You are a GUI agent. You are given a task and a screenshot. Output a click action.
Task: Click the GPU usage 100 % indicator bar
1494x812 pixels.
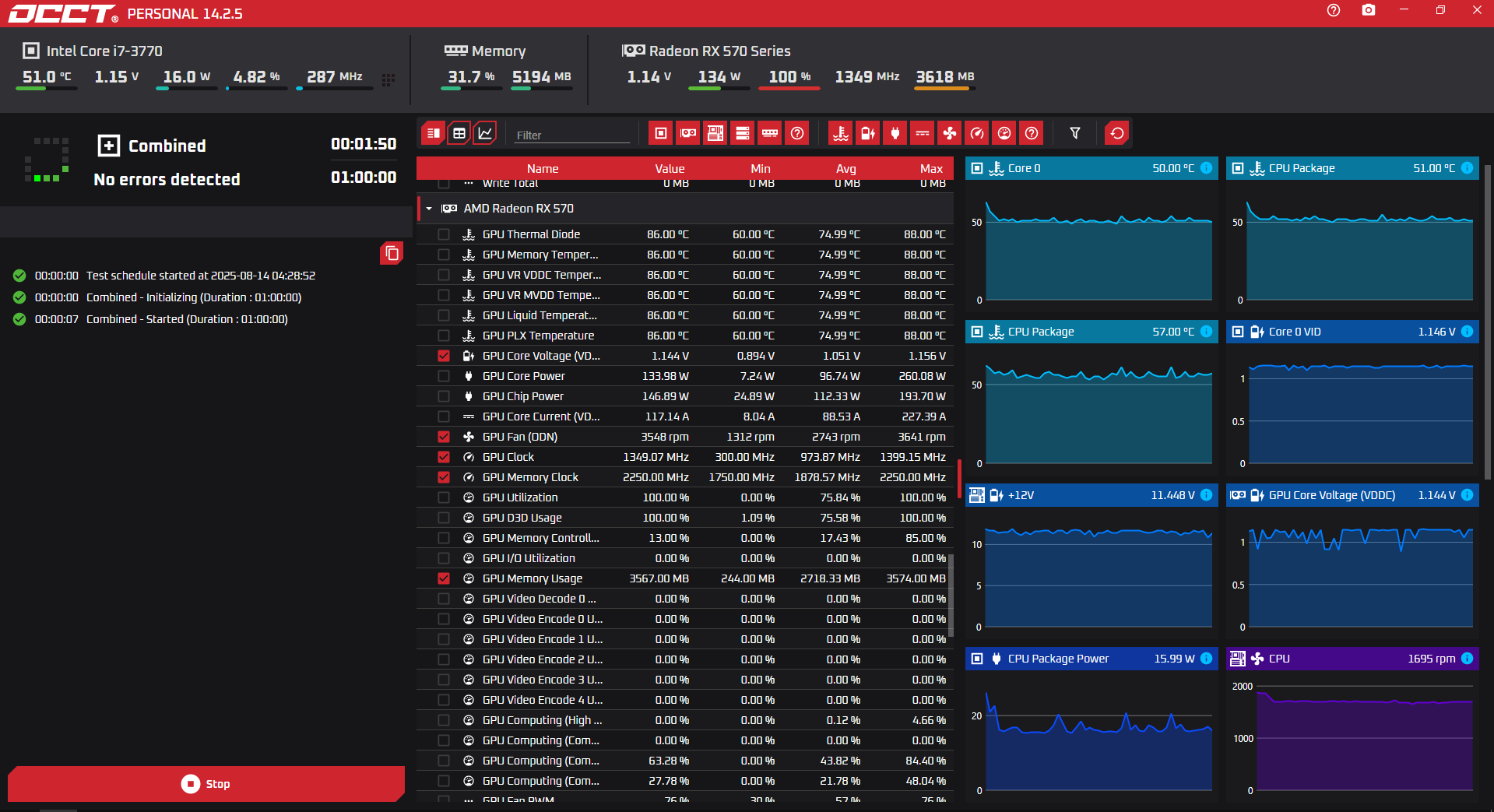789,89
